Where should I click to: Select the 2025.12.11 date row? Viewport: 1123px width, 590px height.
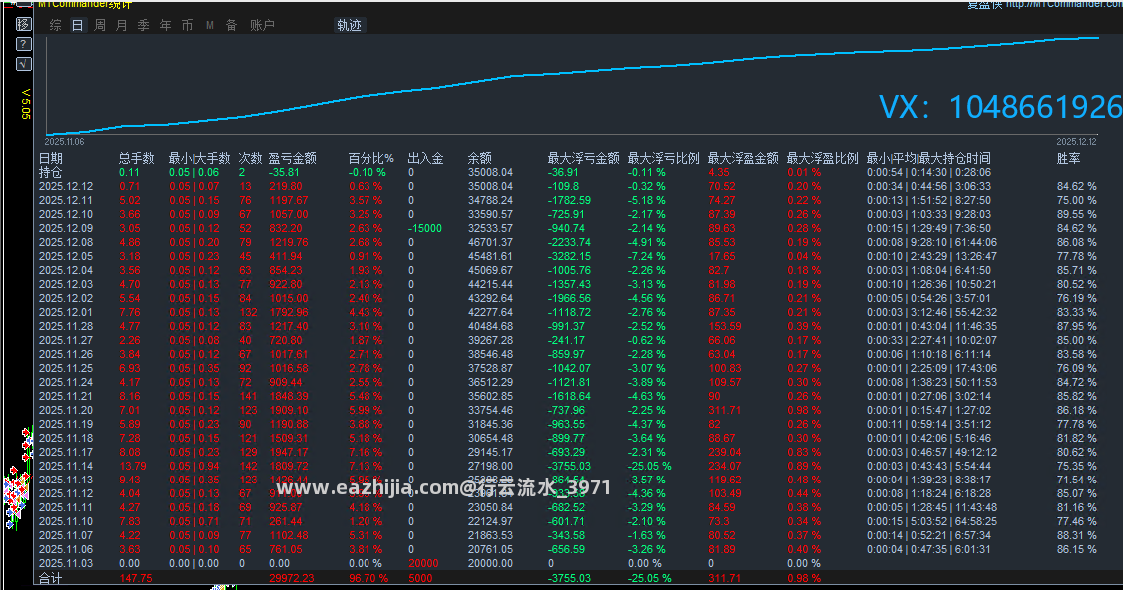66,200
